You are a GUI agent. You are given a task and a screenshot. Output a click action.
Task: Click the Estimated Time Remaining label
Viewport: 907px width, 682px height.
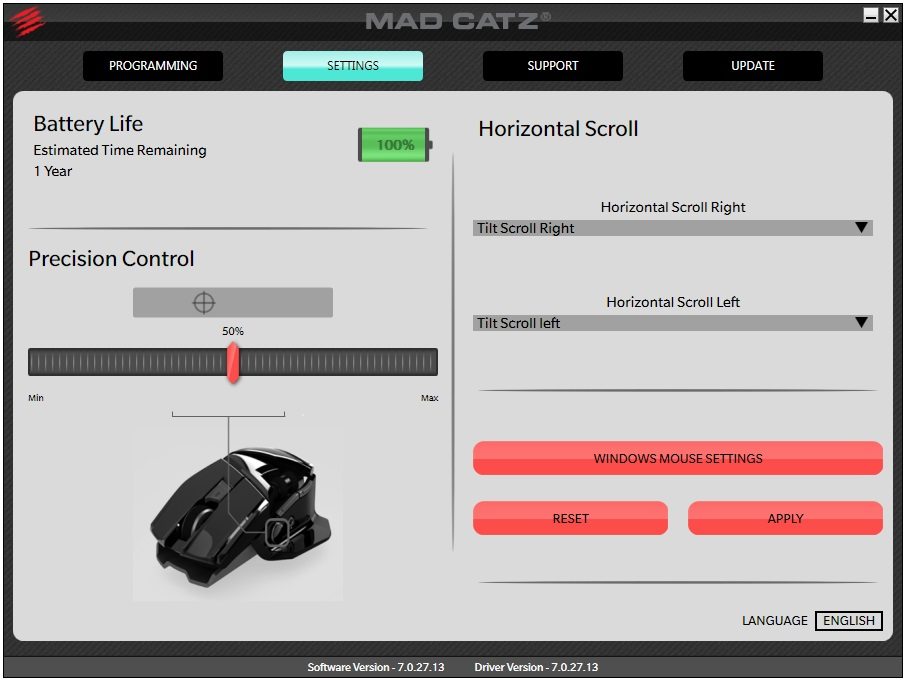point(120,150)
